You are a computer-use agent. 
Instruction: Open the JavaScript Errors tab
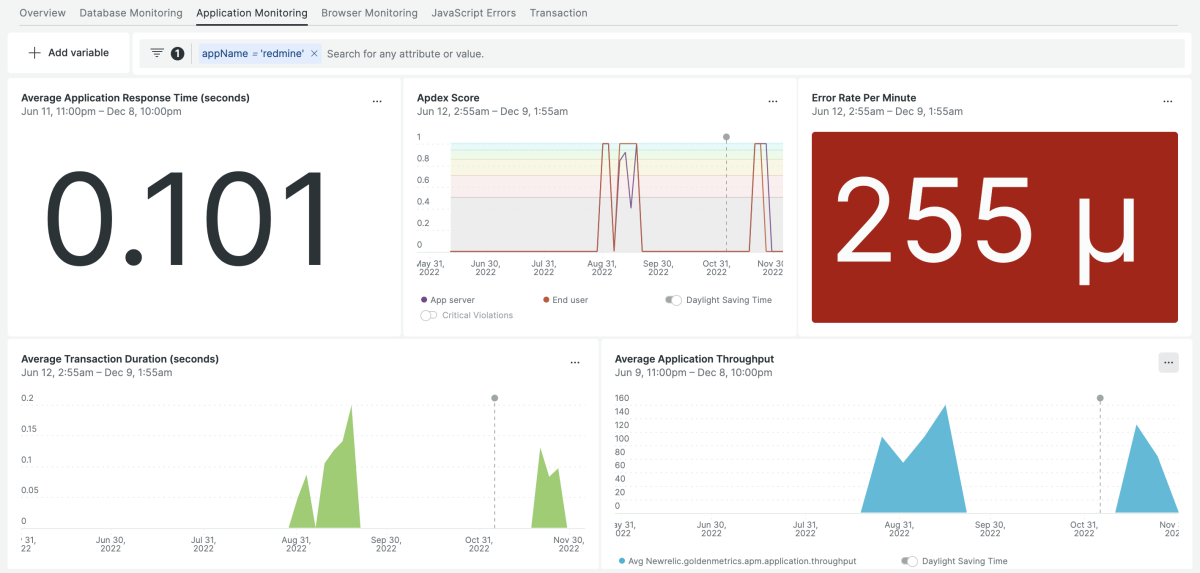point(473,13)
